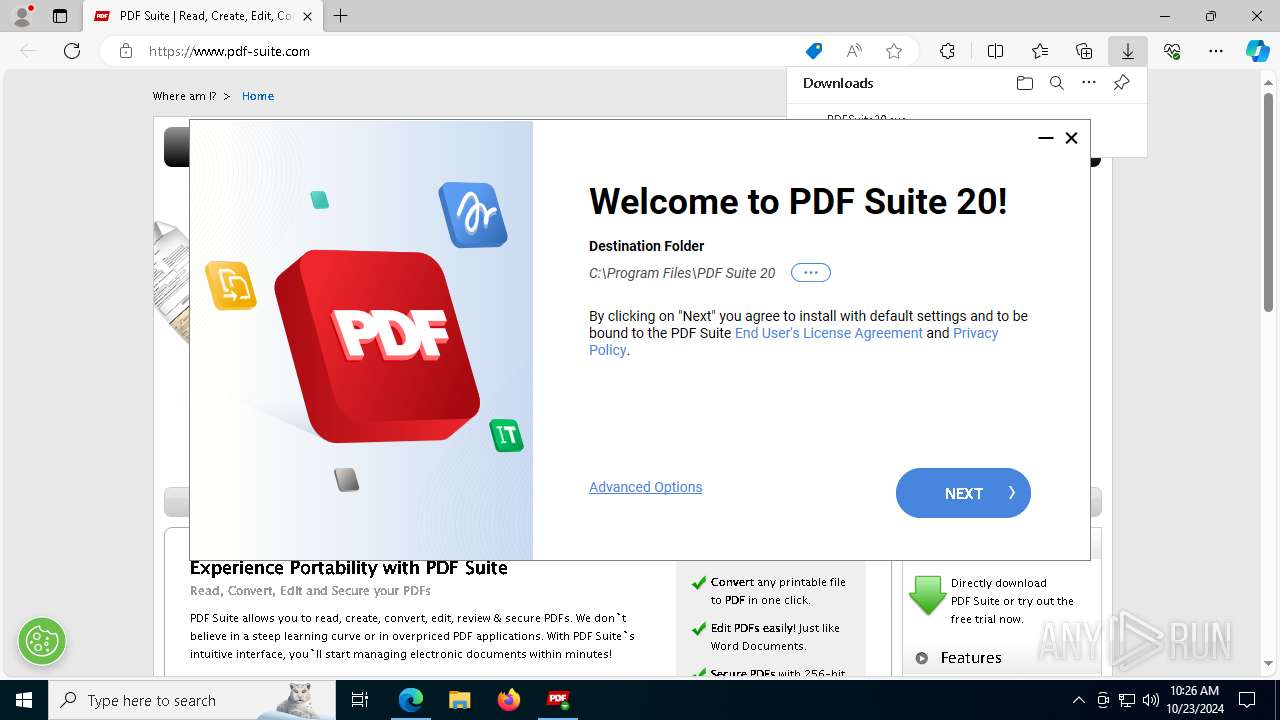Click taskbar search box
The height and width of the screenshot is (720, 1280).
(x=193, y=700)
